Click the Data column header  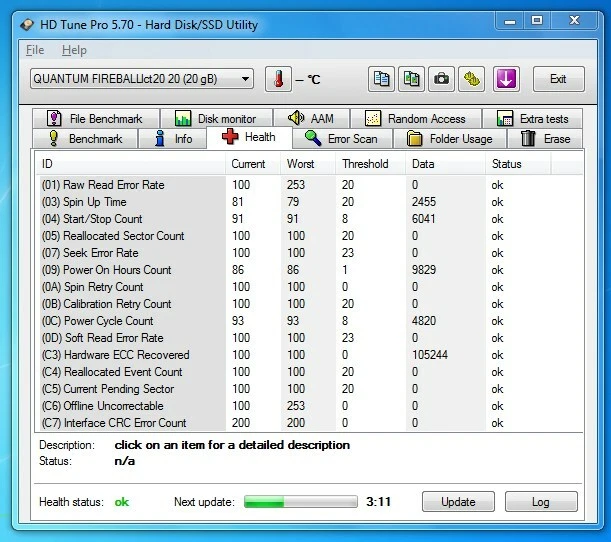(x=446, y=164)
